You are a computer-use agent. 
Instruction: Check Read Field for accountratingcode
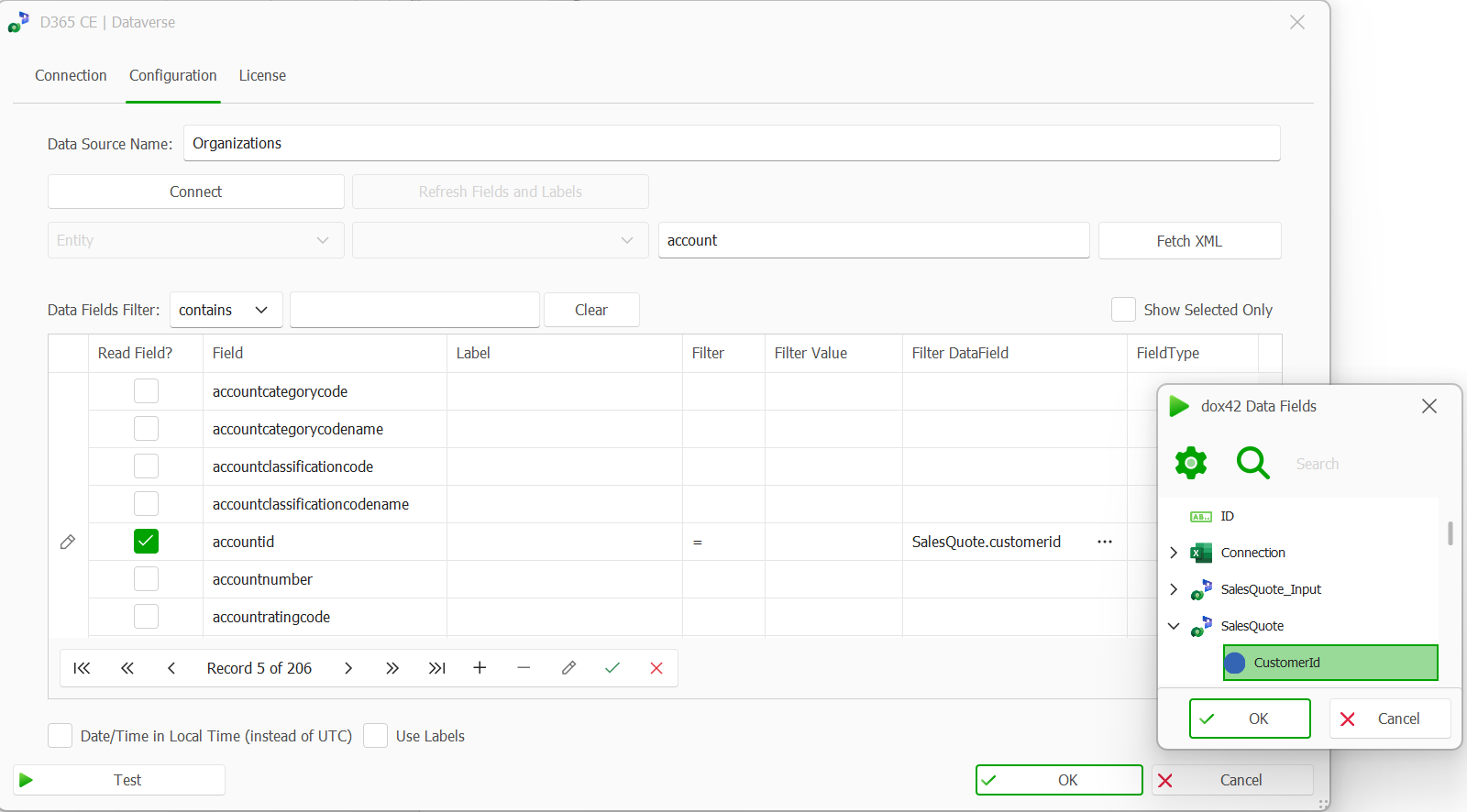pyautogui.click(x=146, y=617)
